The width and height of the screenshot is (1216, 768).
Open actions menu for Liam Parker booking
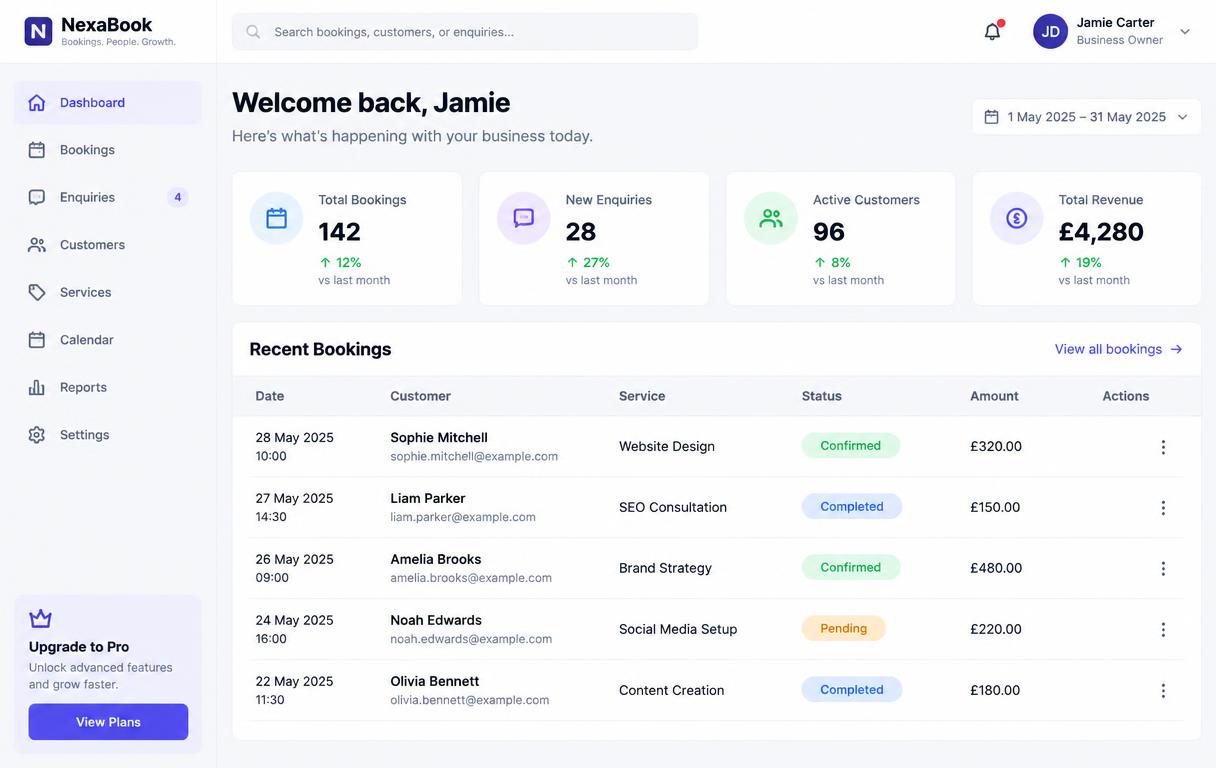click(x=1163, y=508)
